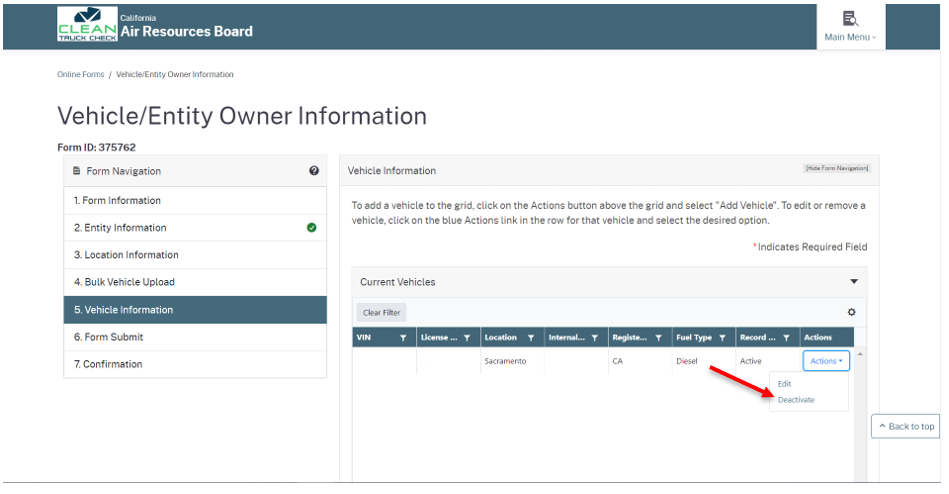Filter the VIN column
The image size is (949, 494).
403,338
